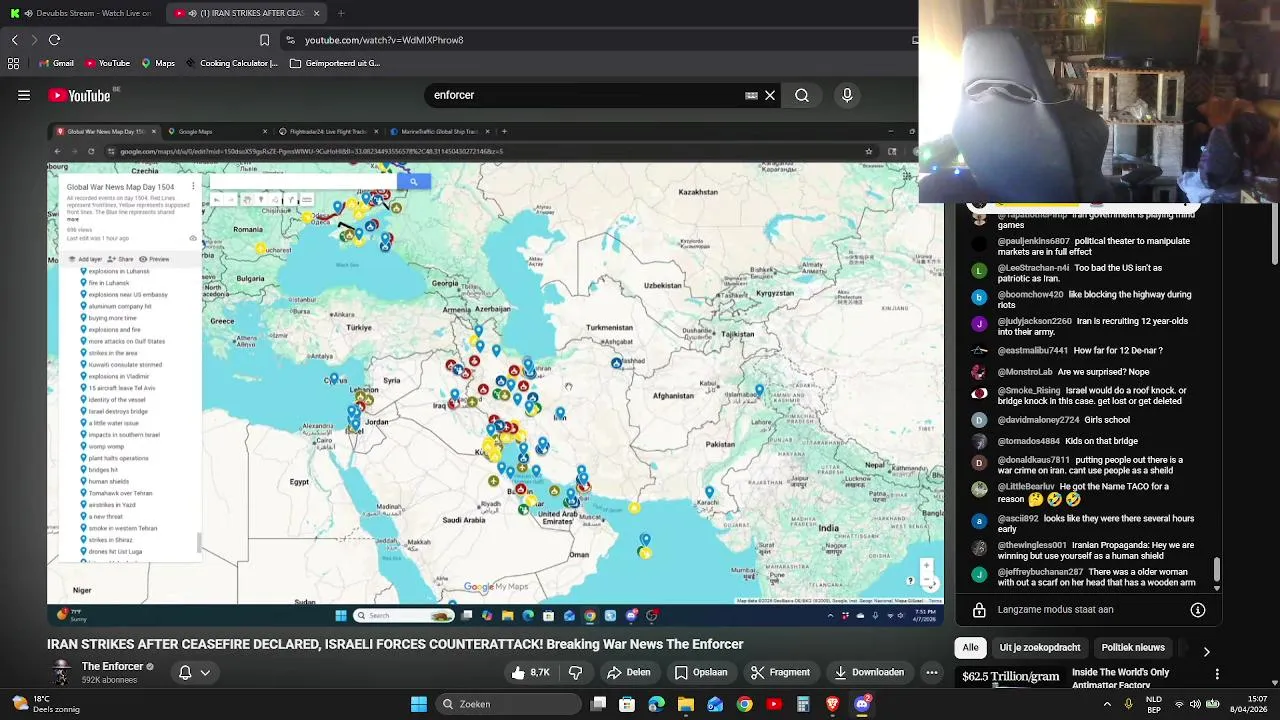Open The Enforcer channel avatar

point(62,673)
